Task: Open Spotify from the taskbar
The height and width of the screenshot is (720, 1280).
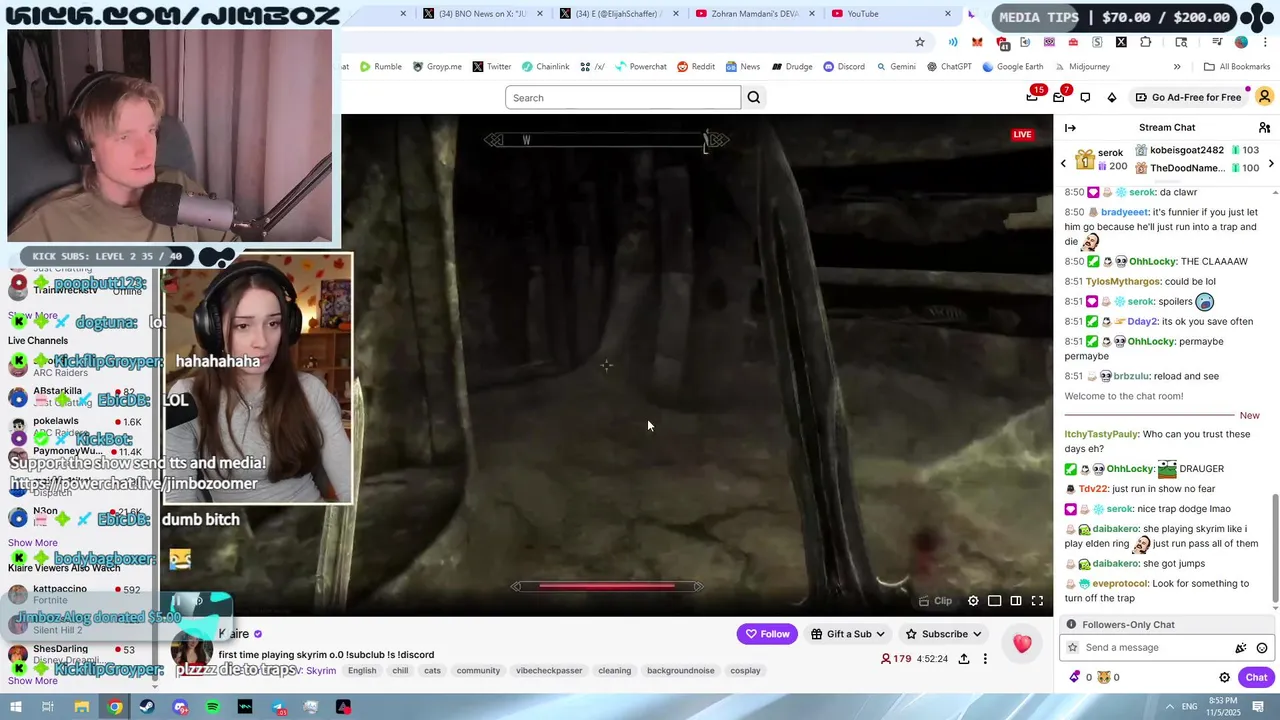Action: click(212, 707)
